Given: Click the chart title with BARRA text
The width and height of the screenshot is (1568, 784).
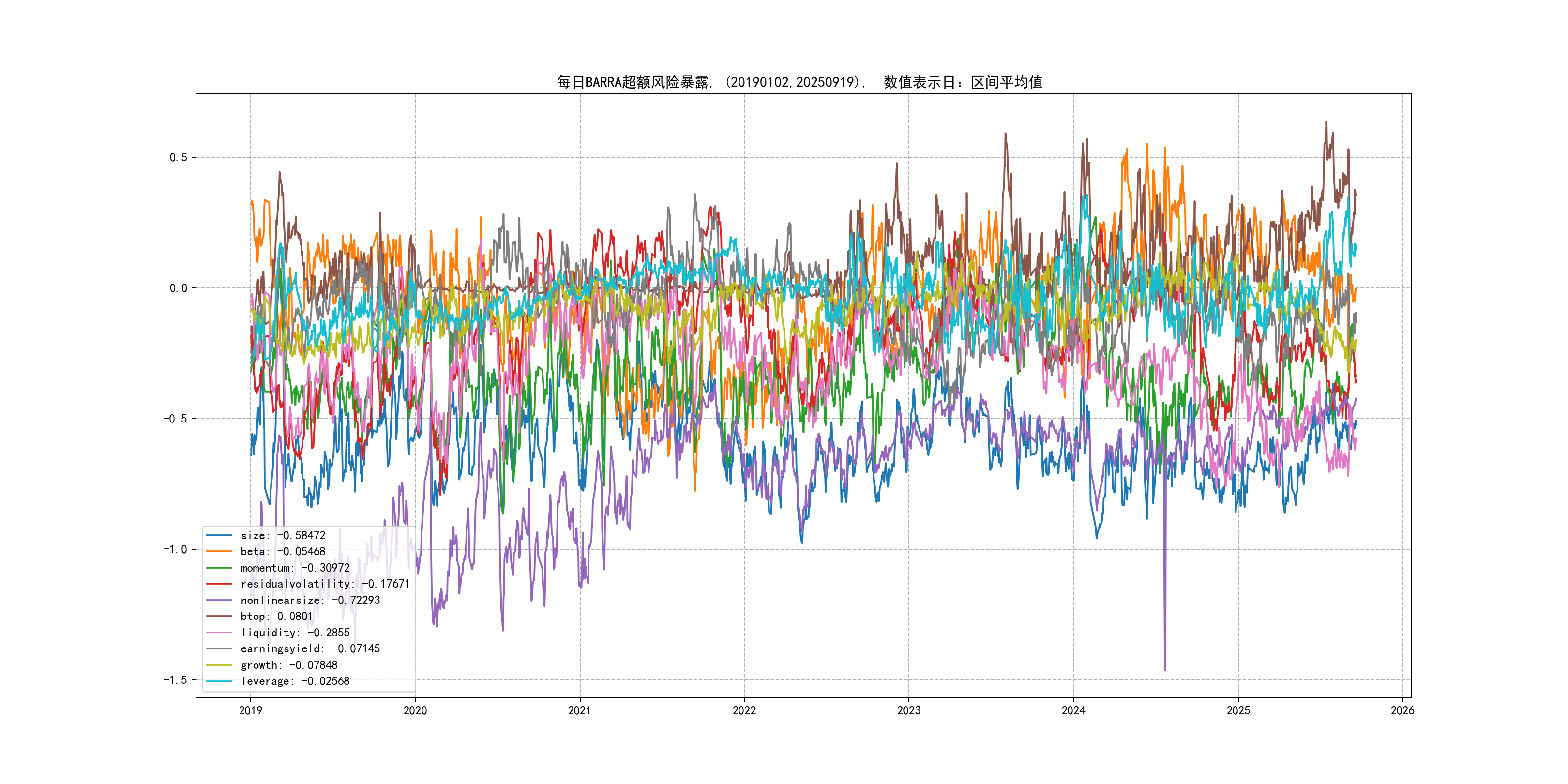Looking at the screenshot, I should 799,82.
